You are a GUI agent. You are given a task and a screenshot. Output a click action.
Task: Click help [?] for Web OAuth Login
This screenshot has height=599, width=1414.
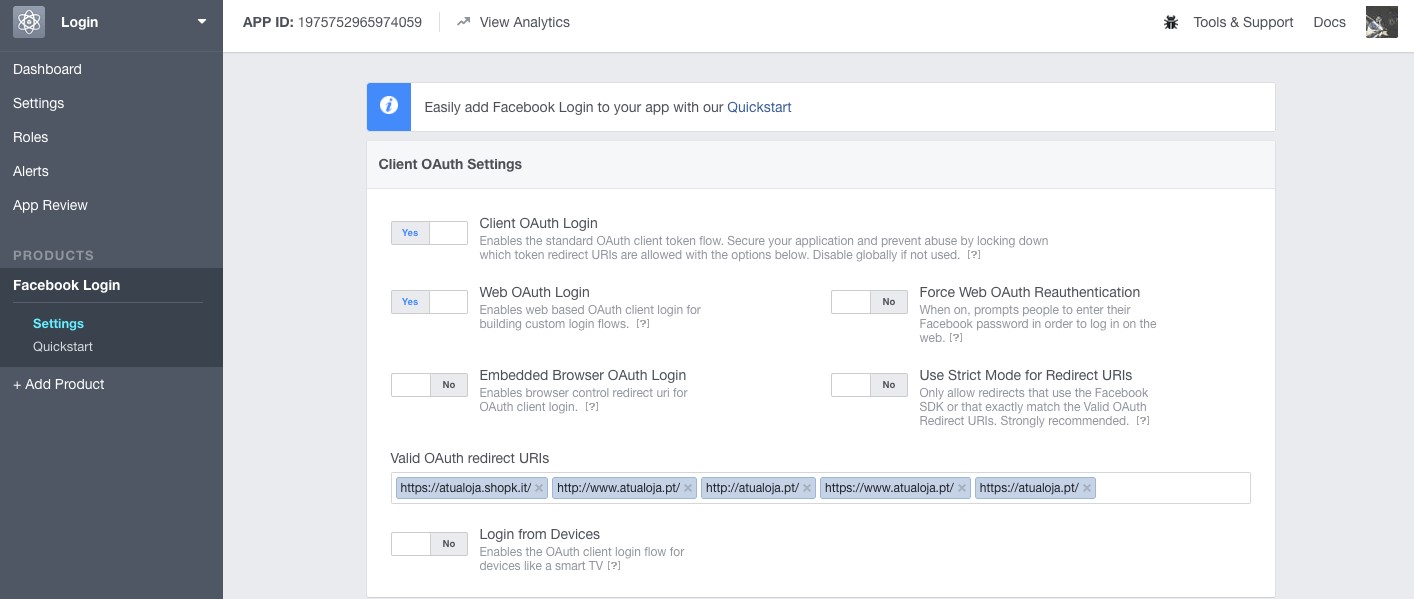click(x=643, y=324)
